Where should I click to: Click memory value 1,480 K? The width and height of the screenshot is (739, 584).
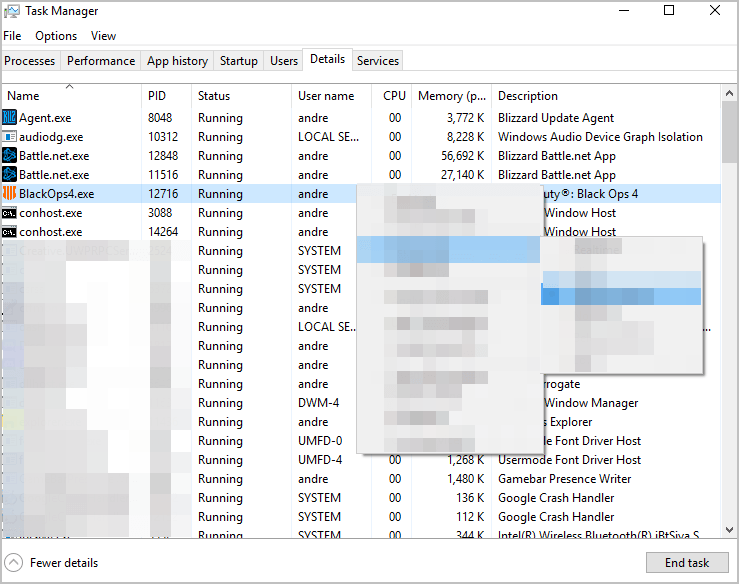tap(466, 479)
